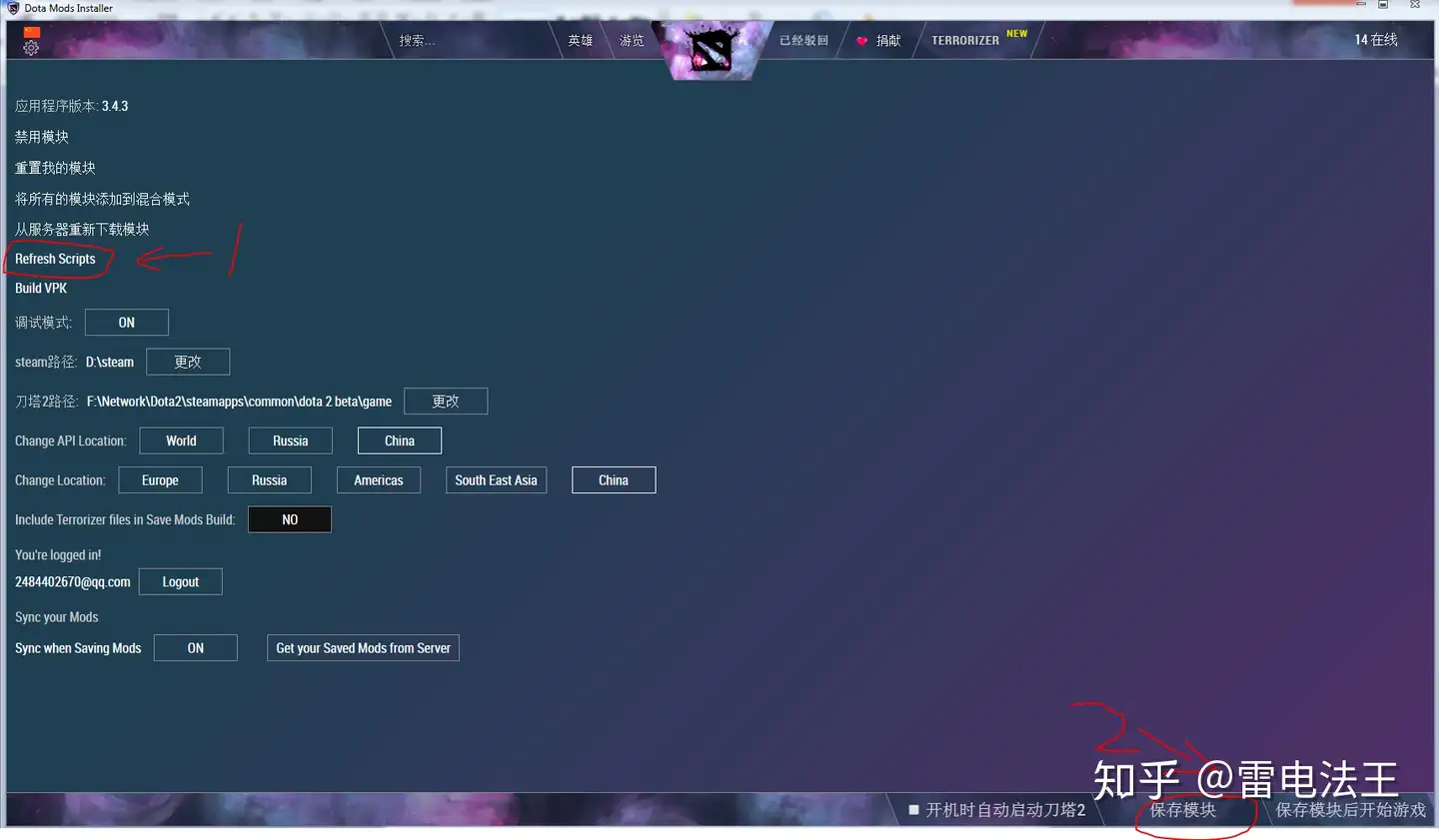Click 更改 next to 刀塔2路径
Image resolution: width=1439 pixels, height=840 pixels.
point(446,402)
